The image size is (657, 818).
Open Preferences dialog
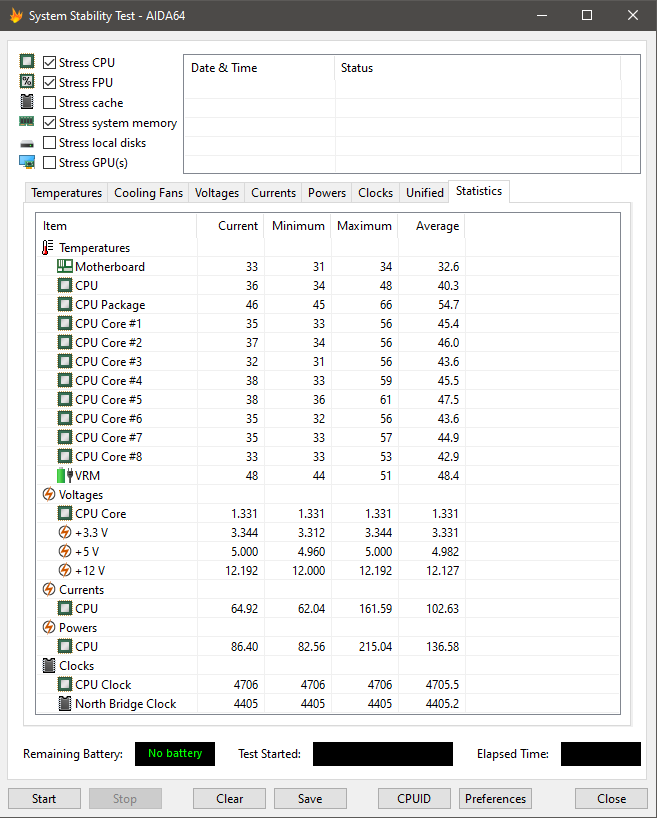point(495,799)
